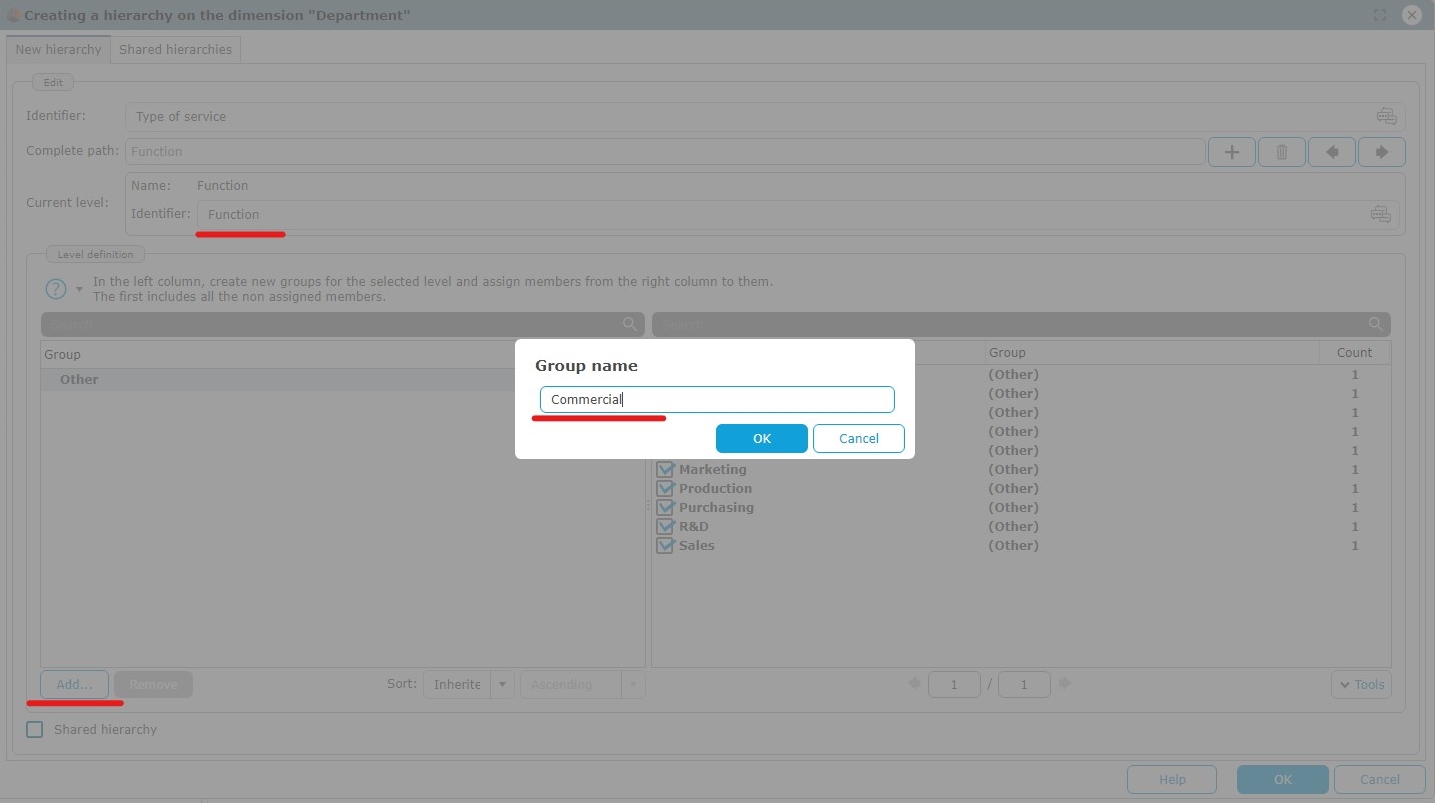Click search magnifier in left group panel
1435x803 pixels.
630,324
